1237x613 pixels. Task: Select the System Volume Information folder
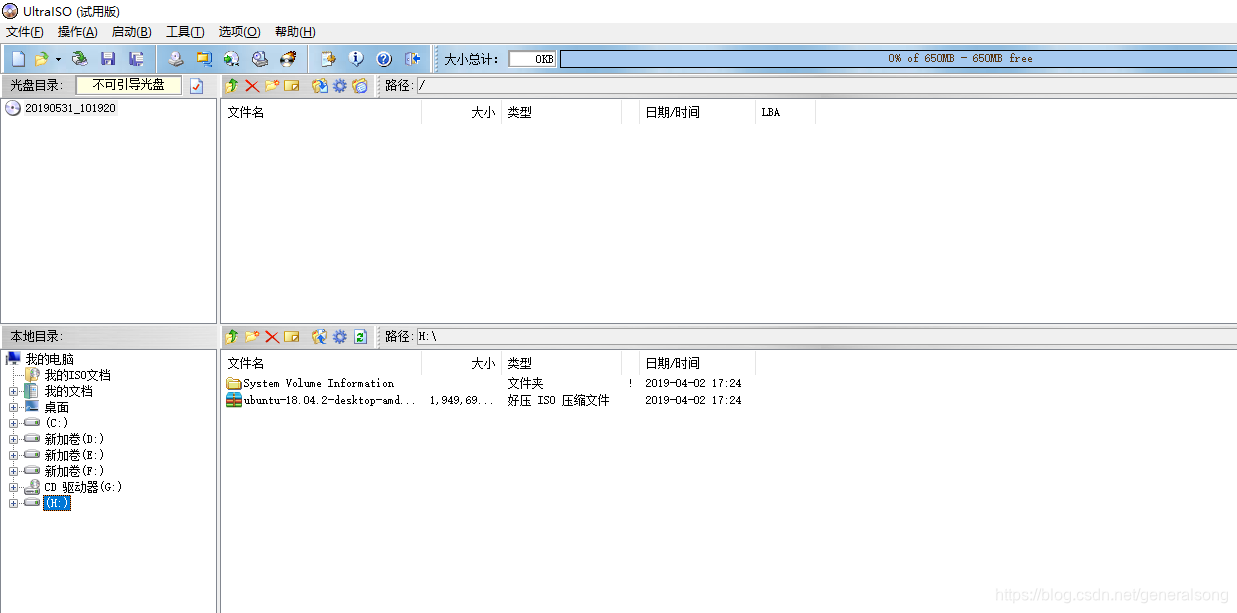[x=319, y=383]
